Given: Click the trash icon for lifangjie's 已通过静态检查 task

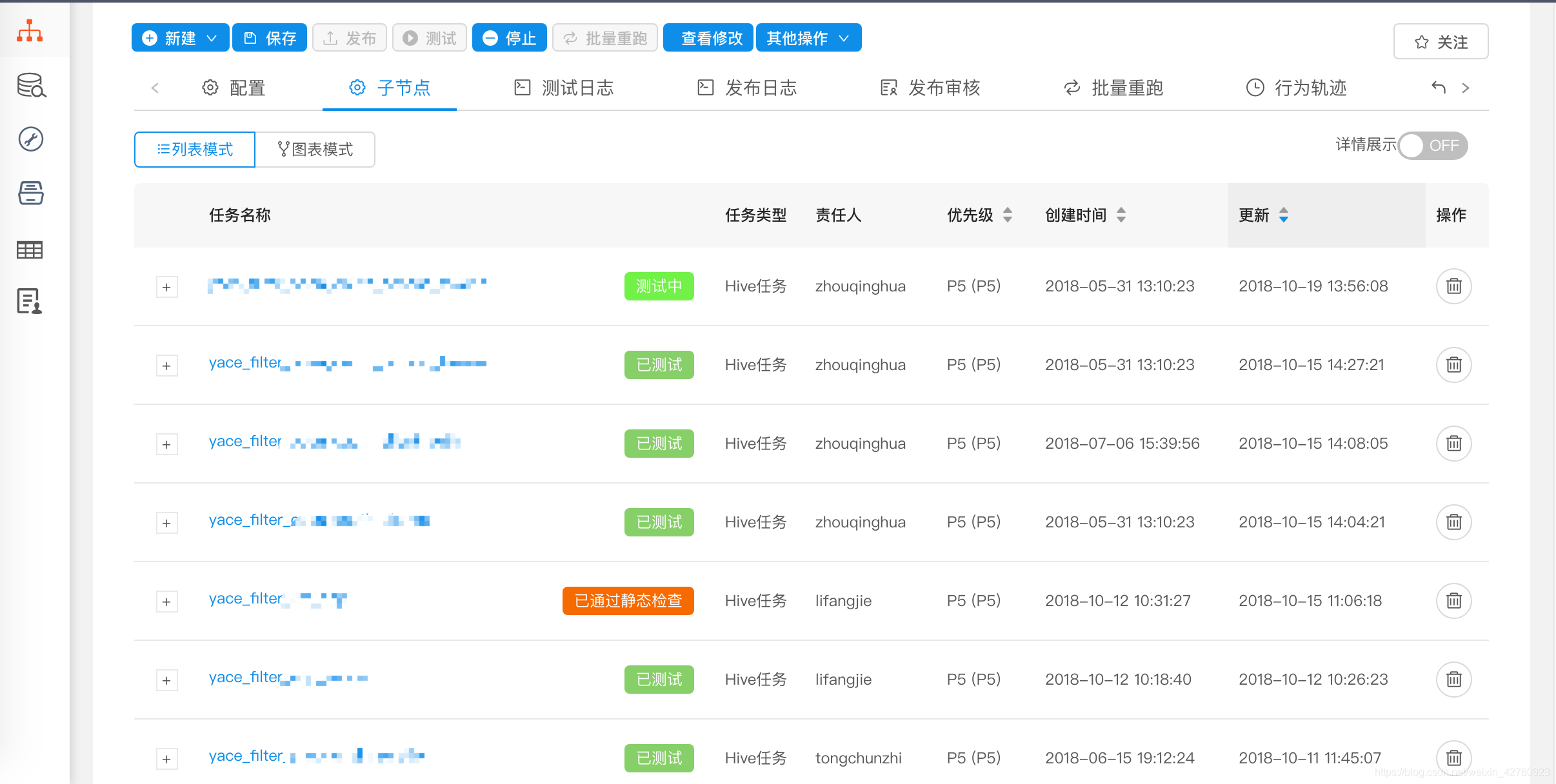Looking at the screenshot, I should 1453,601.
